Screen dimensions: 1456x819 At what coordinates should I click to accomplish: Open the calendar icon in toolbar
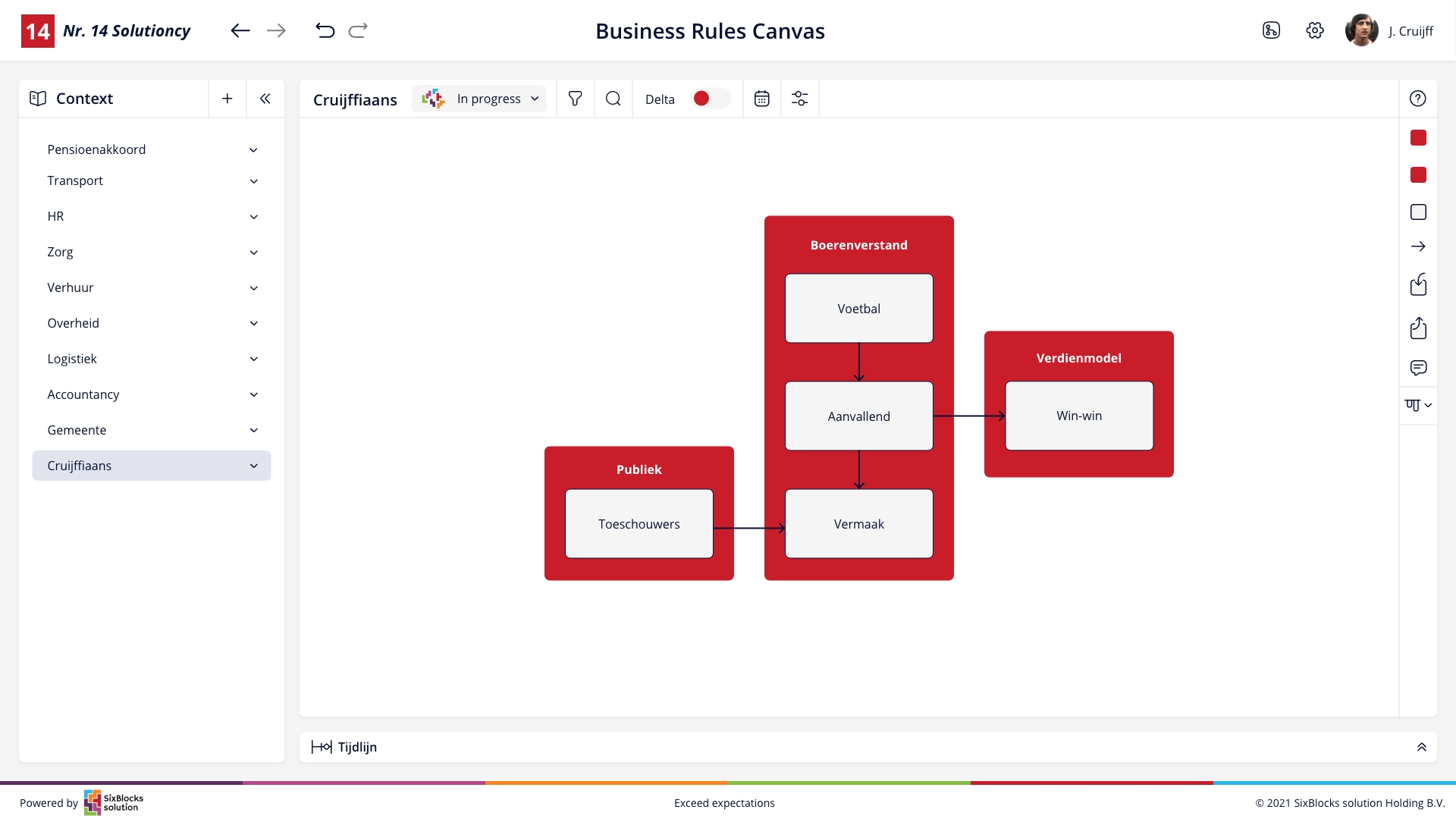point(762,99)
